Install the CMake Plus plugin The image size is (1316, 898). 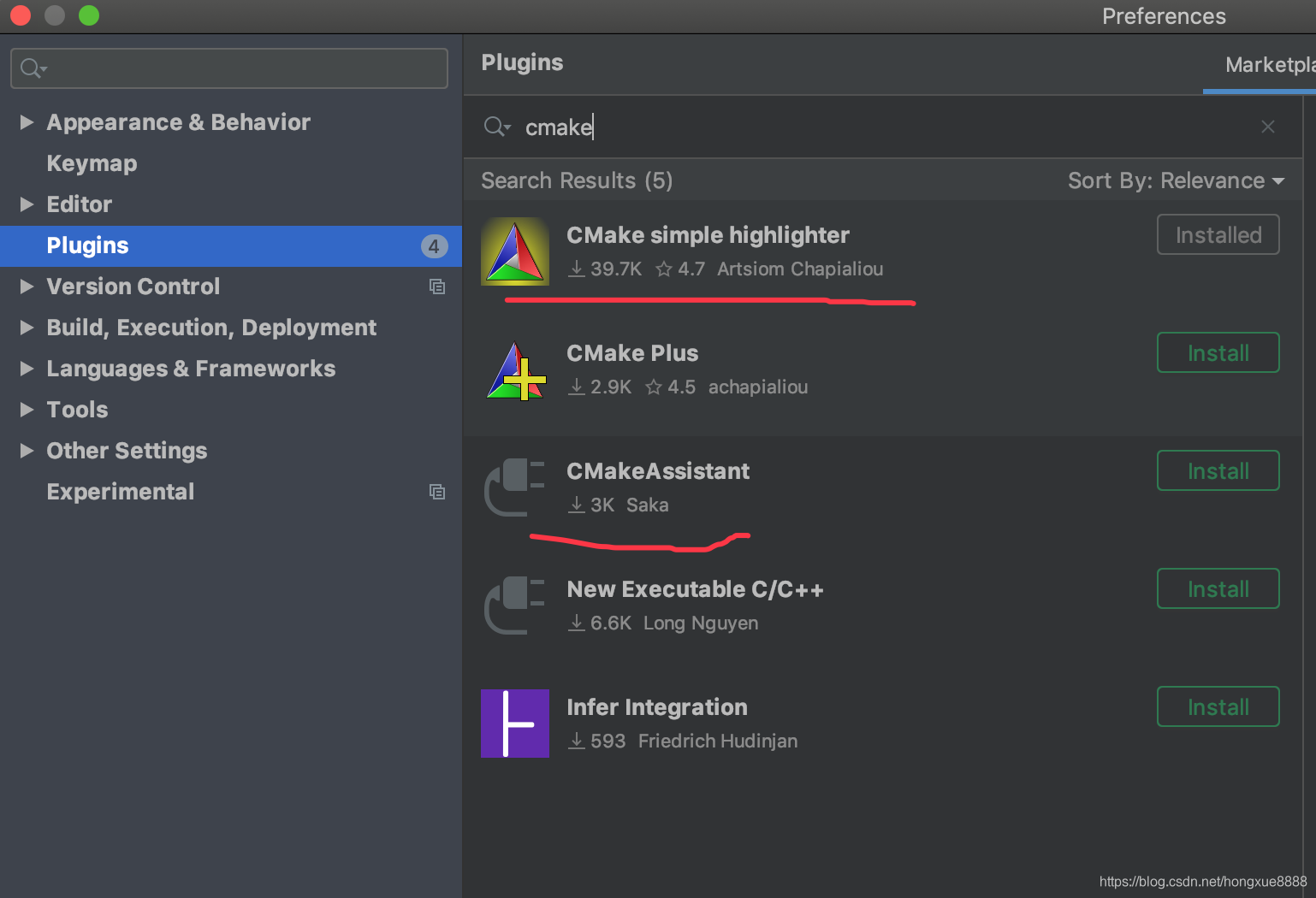(x=1218, y=352)
